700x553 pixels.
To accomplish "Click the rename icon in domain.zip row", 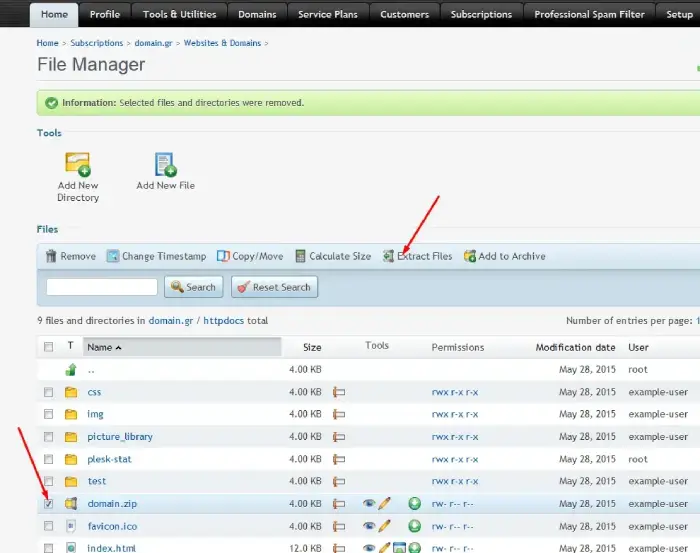I will (x=339, y=504).
